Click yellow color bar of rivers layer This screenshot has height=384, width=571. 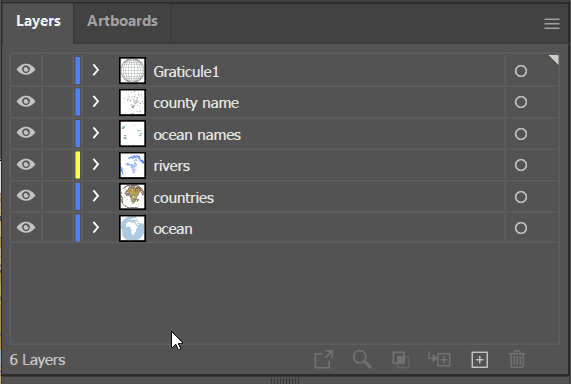pyautogui.click(x=78, y=165)
